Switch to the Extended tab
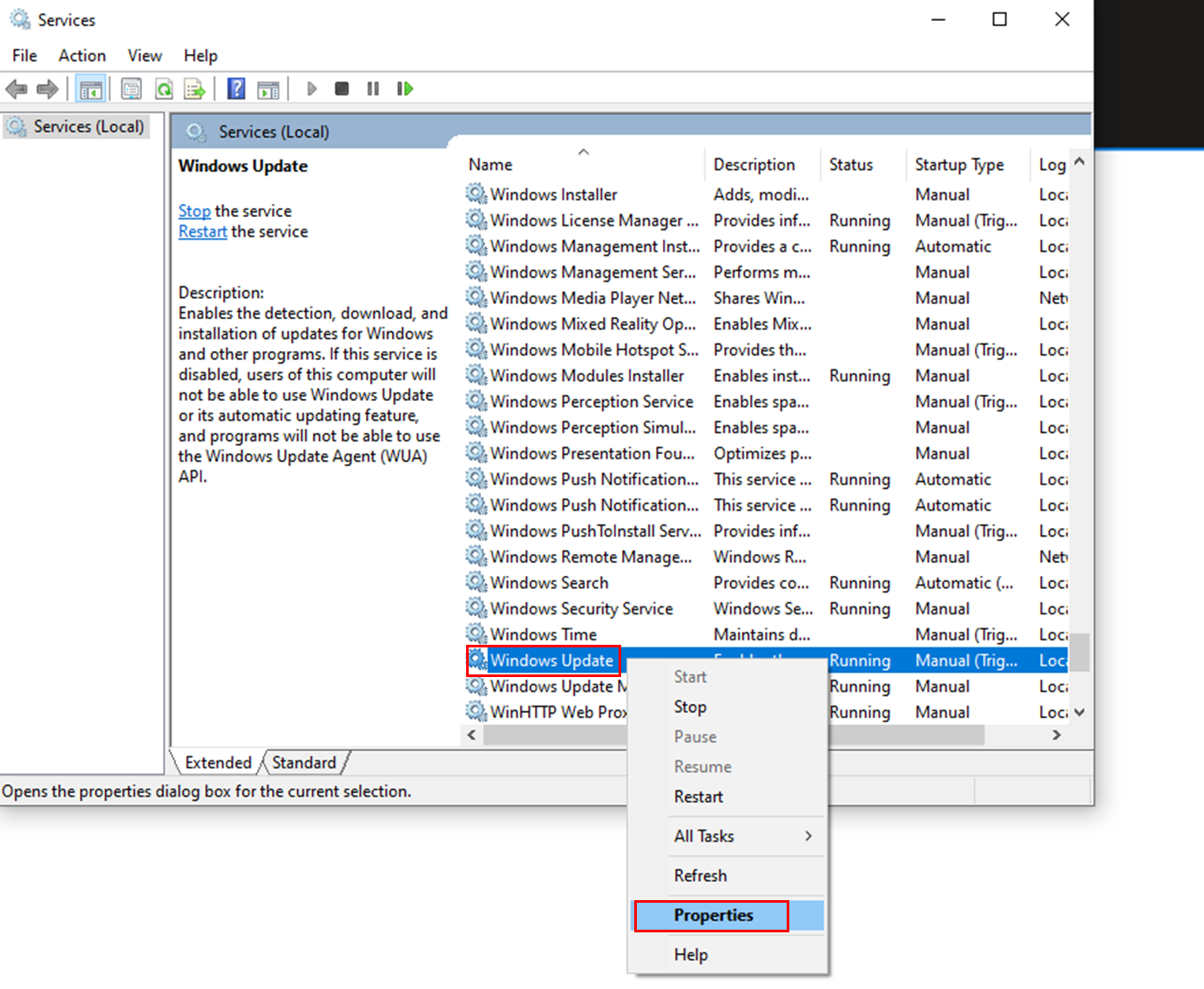The width and height of the screenshot is (1204, 989). [x=218, y=762]
